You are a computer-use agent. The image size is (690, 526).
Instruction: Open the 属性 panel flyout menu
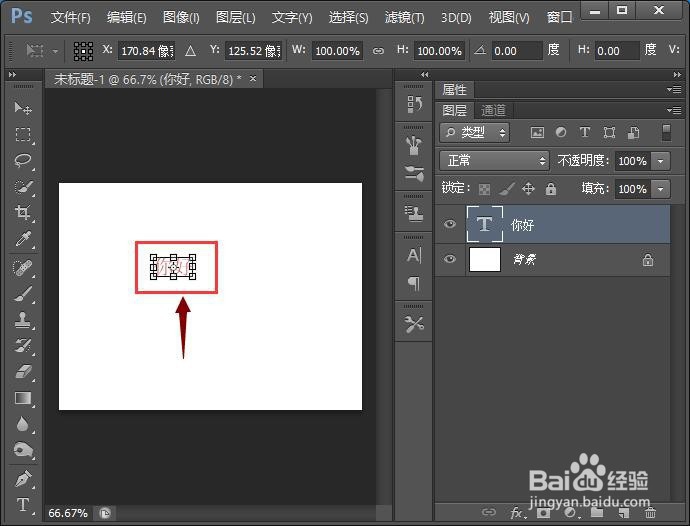(674, 90)
